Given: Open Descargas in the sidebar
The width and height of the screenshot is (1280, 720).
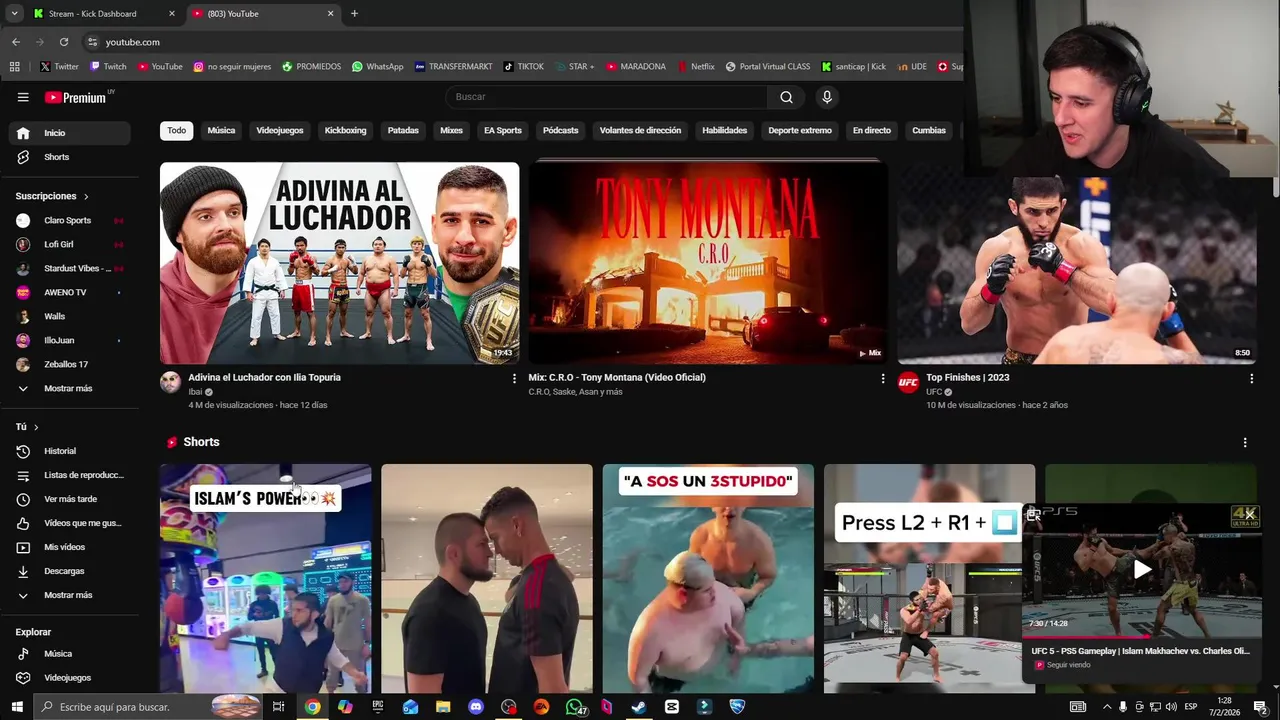Looking at the screenshot, I should 69,571.
